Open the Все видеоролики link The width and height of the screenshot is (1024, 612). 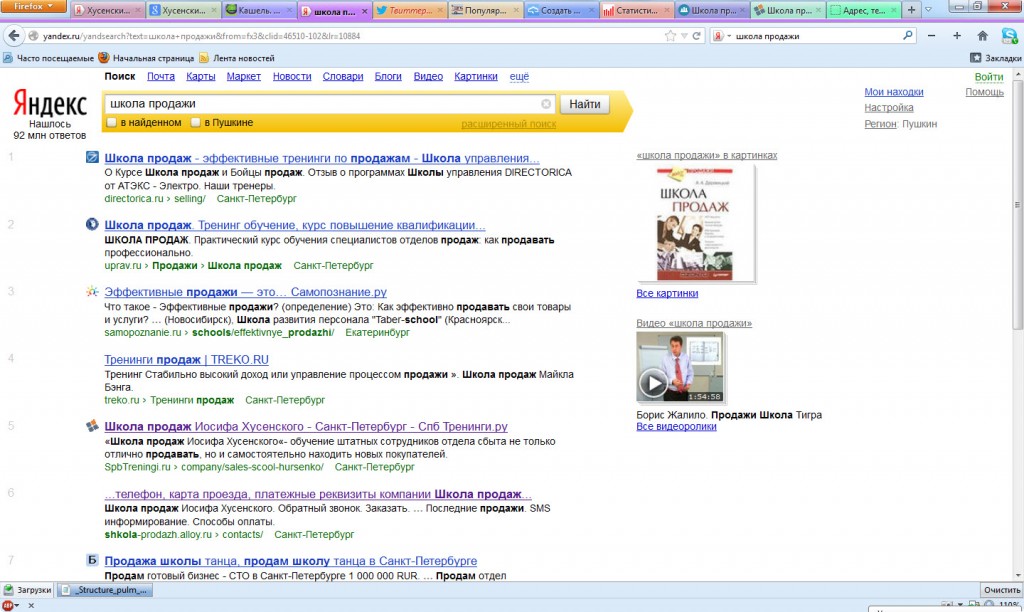pyautogui.click(x=676, y=427)
